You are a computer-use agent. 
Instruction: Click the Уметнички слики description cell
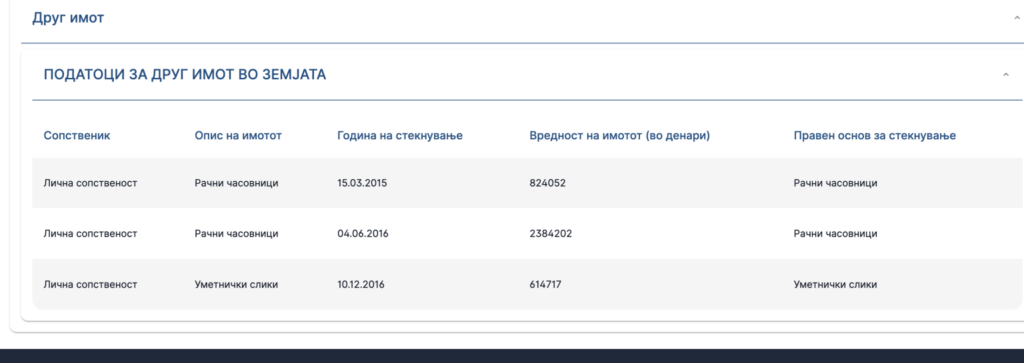point(236,285)
